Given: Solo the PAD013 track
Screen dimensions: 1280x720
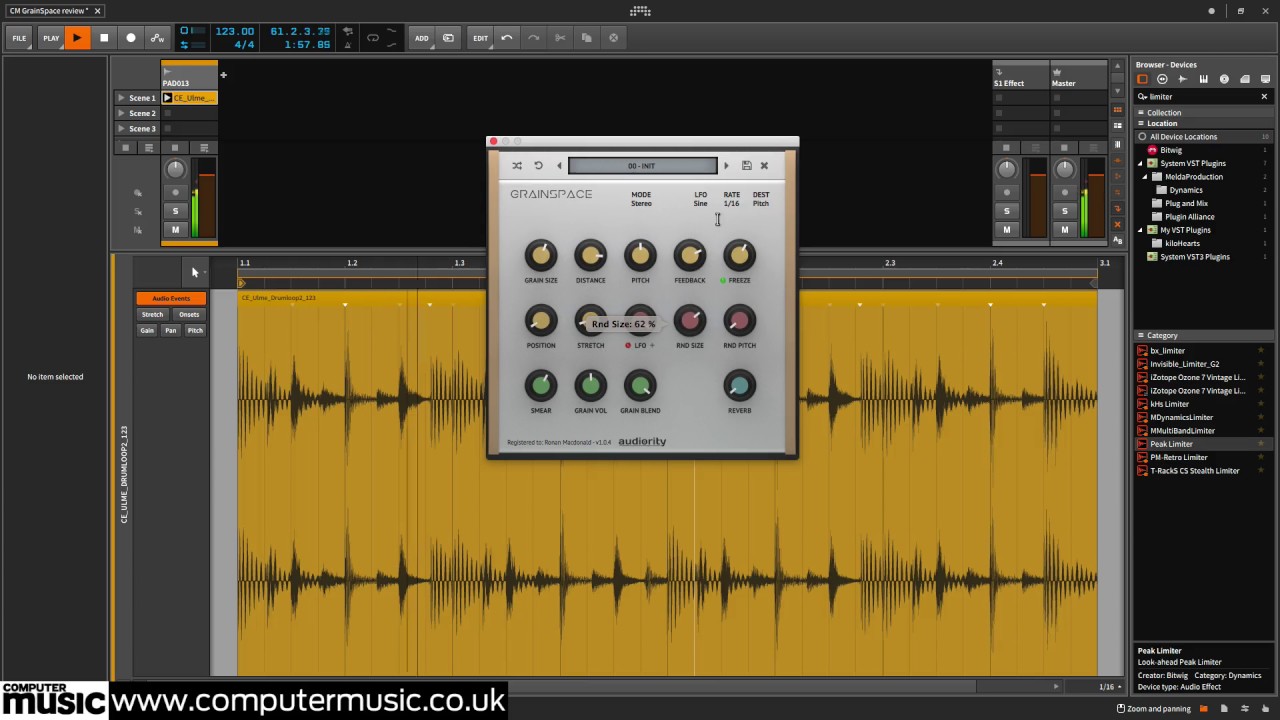Looking at the screenshot, I should point(175,211).
